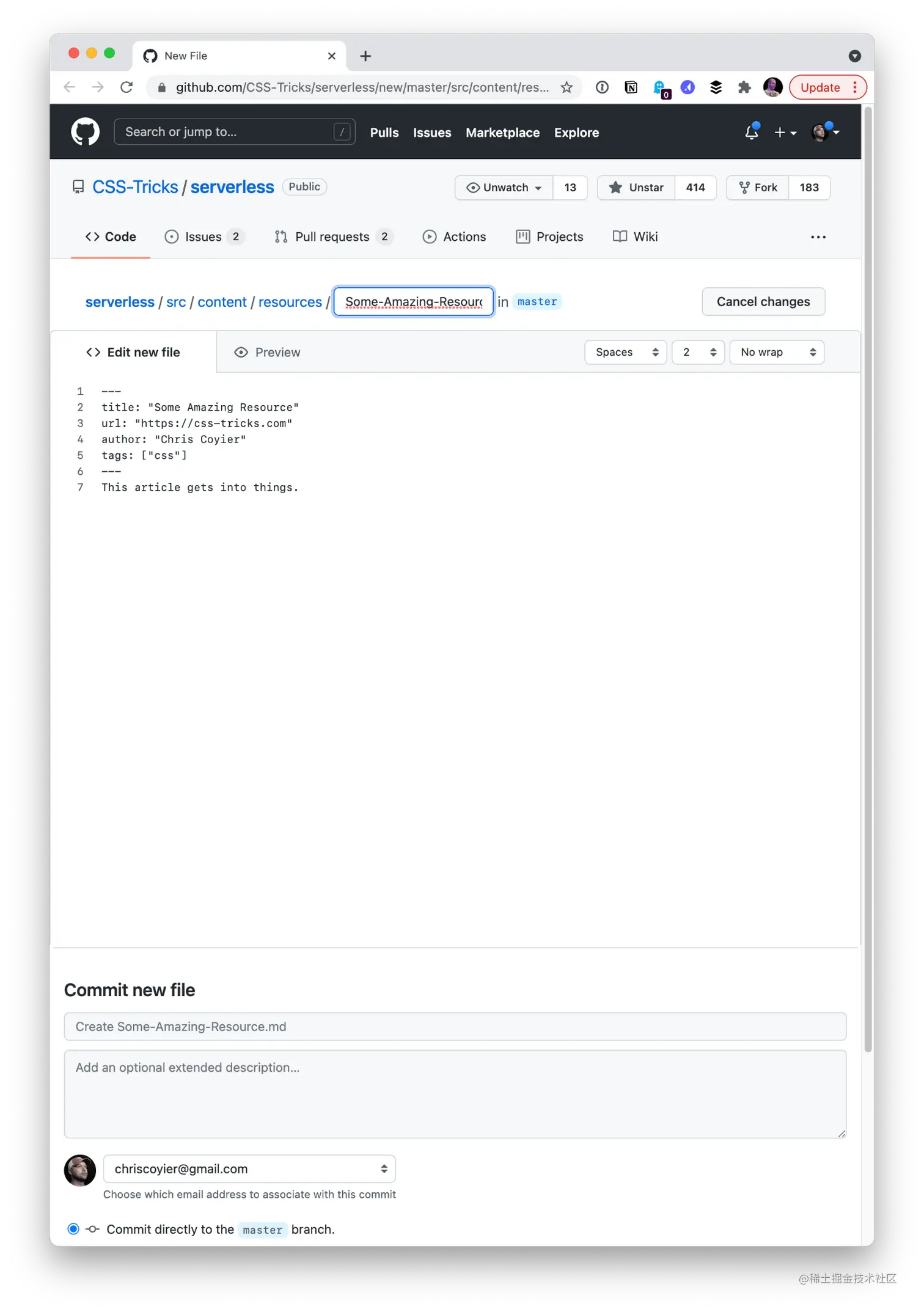Open the serverless repository title link

pos(232,187)
